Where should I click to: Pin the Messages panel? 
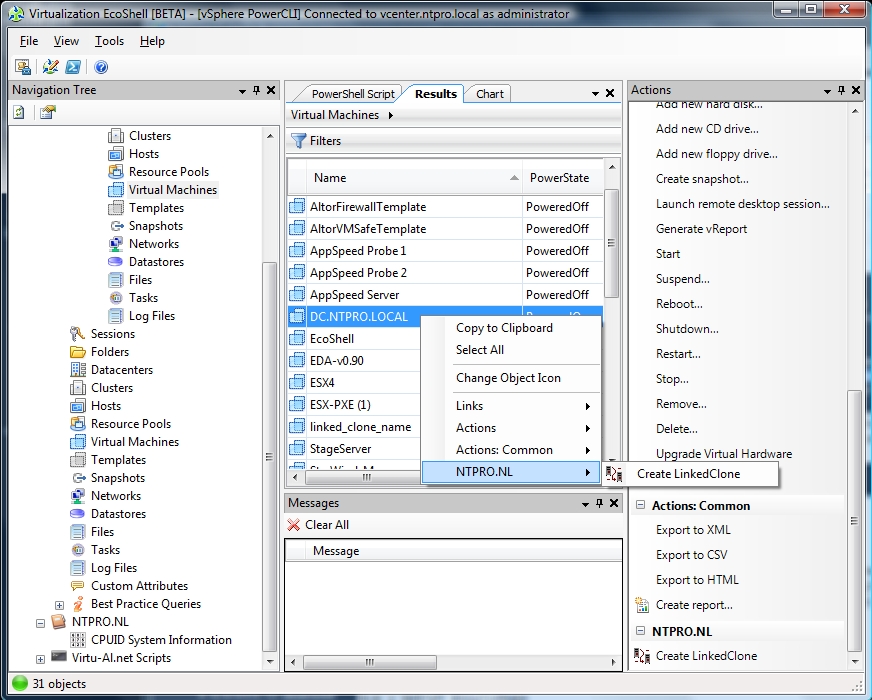pyautogui.click(x=600, y=503)
